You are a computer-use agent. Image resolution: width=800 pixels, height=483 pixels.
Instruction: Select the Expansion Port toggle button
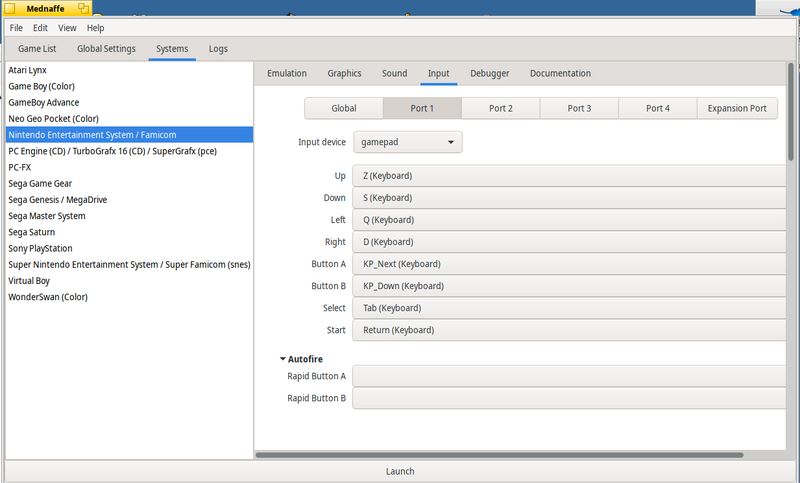click(x=737, y=108)
